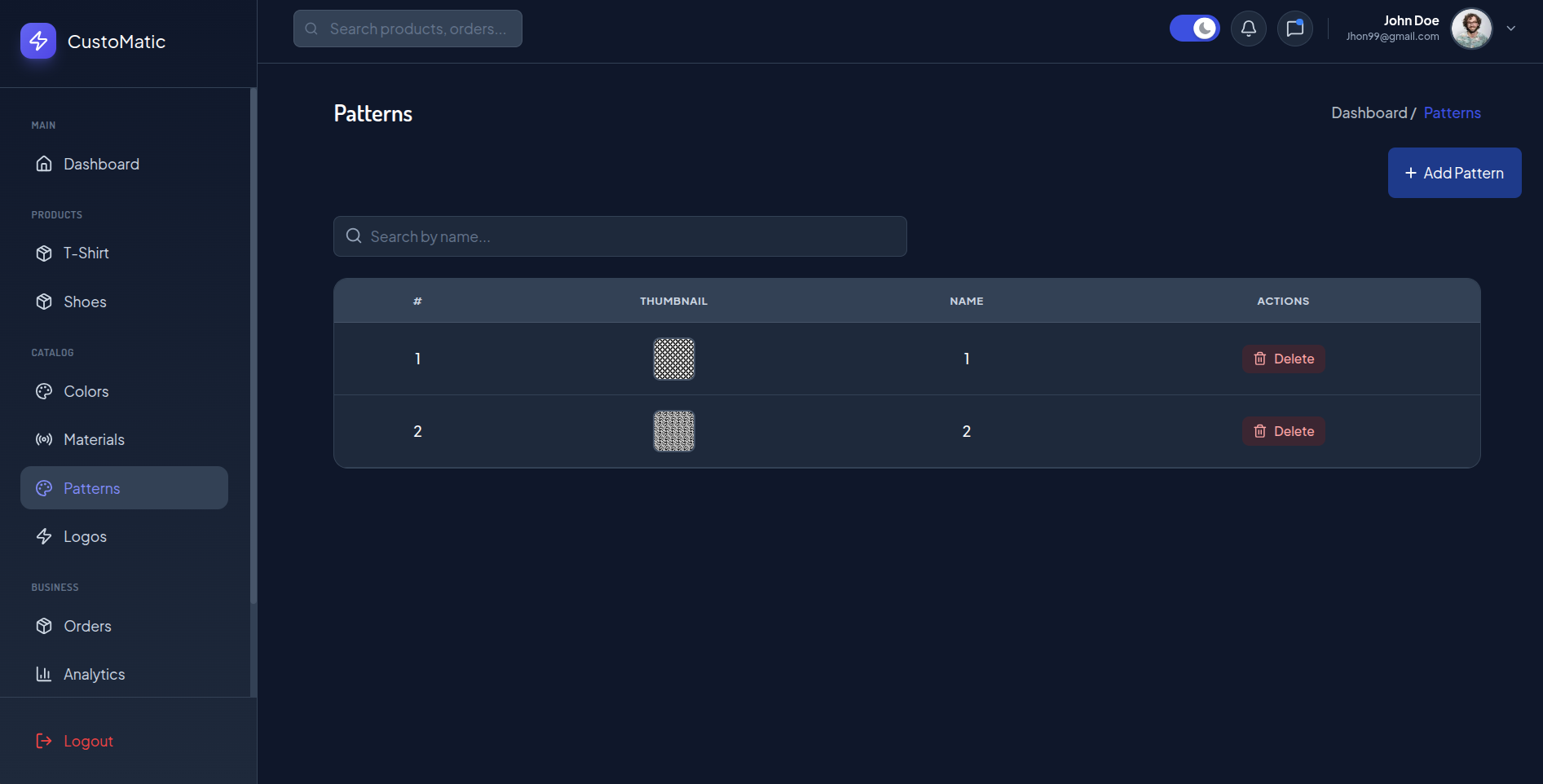Open the thumbnail of pattern 1
The height and width of the screenshot is (784, 1543).
pos(674,359)
